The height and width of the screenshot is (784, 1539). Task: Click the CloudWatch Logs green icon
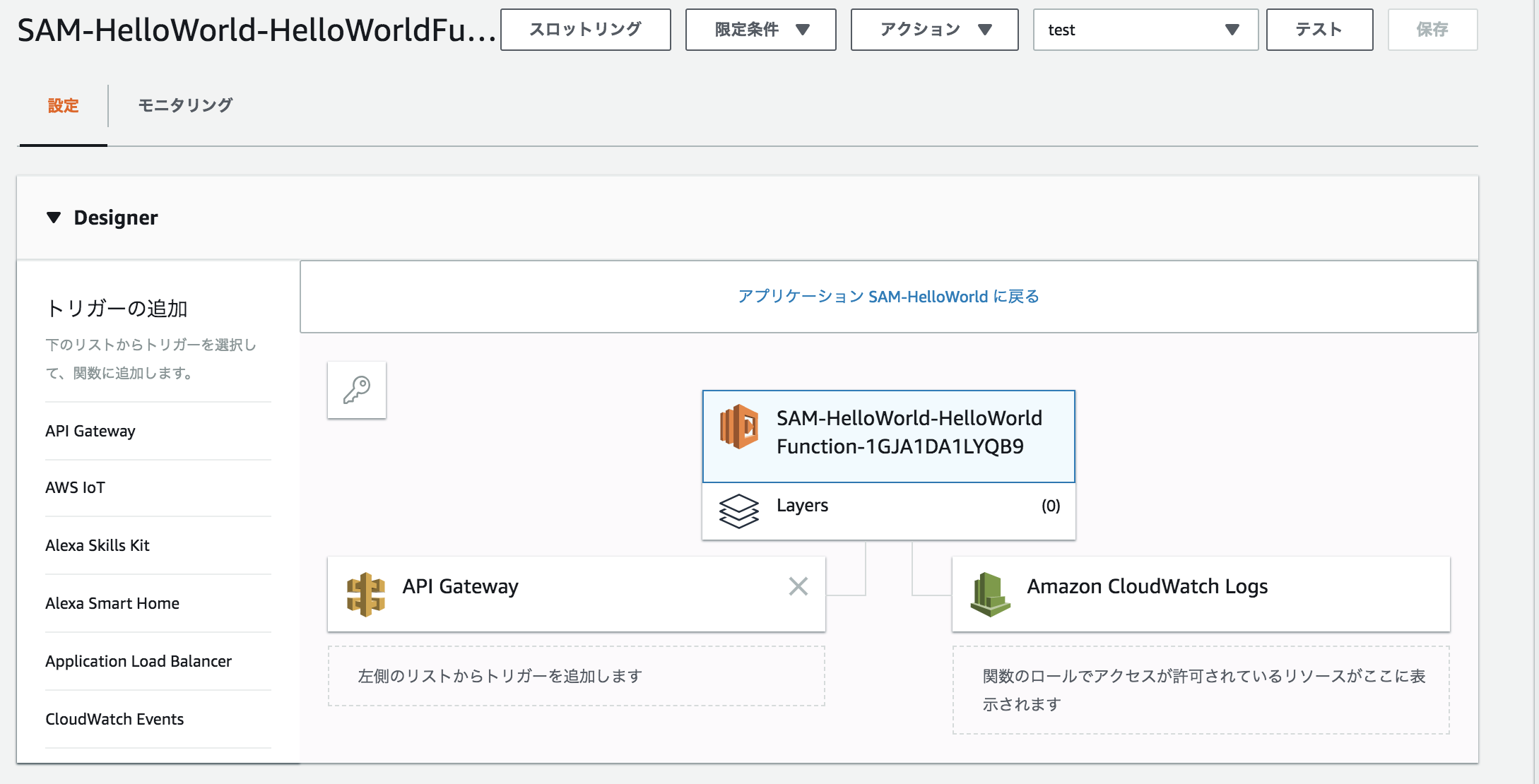click(x=990, y=594)
